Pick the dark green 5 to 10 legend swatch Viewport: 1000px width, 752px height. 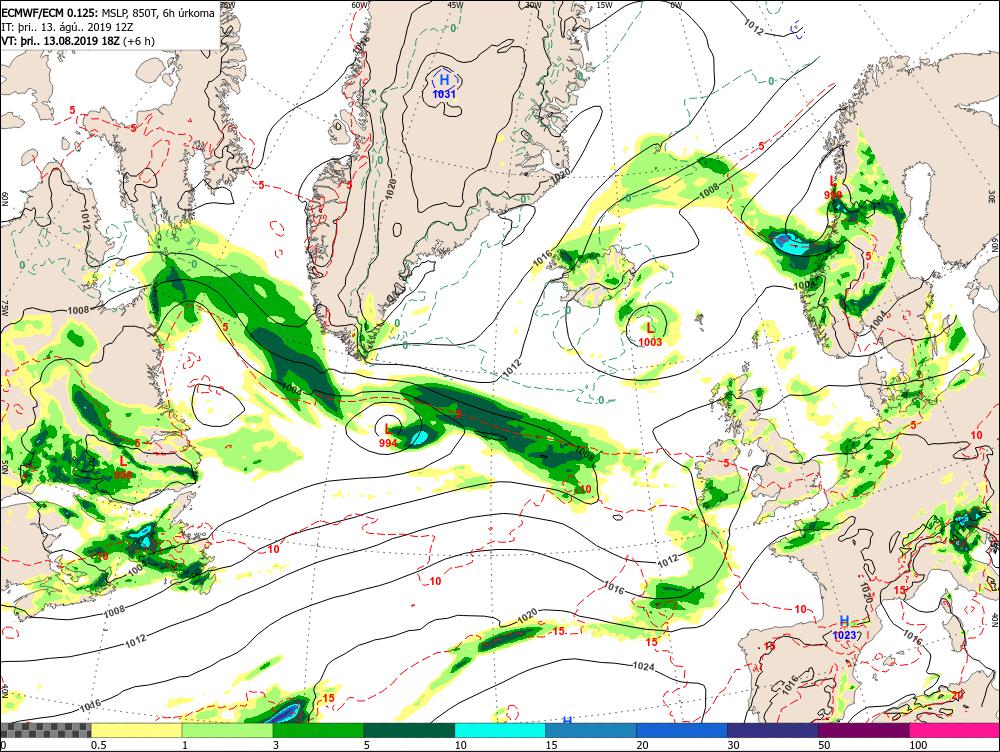[409, 730]
